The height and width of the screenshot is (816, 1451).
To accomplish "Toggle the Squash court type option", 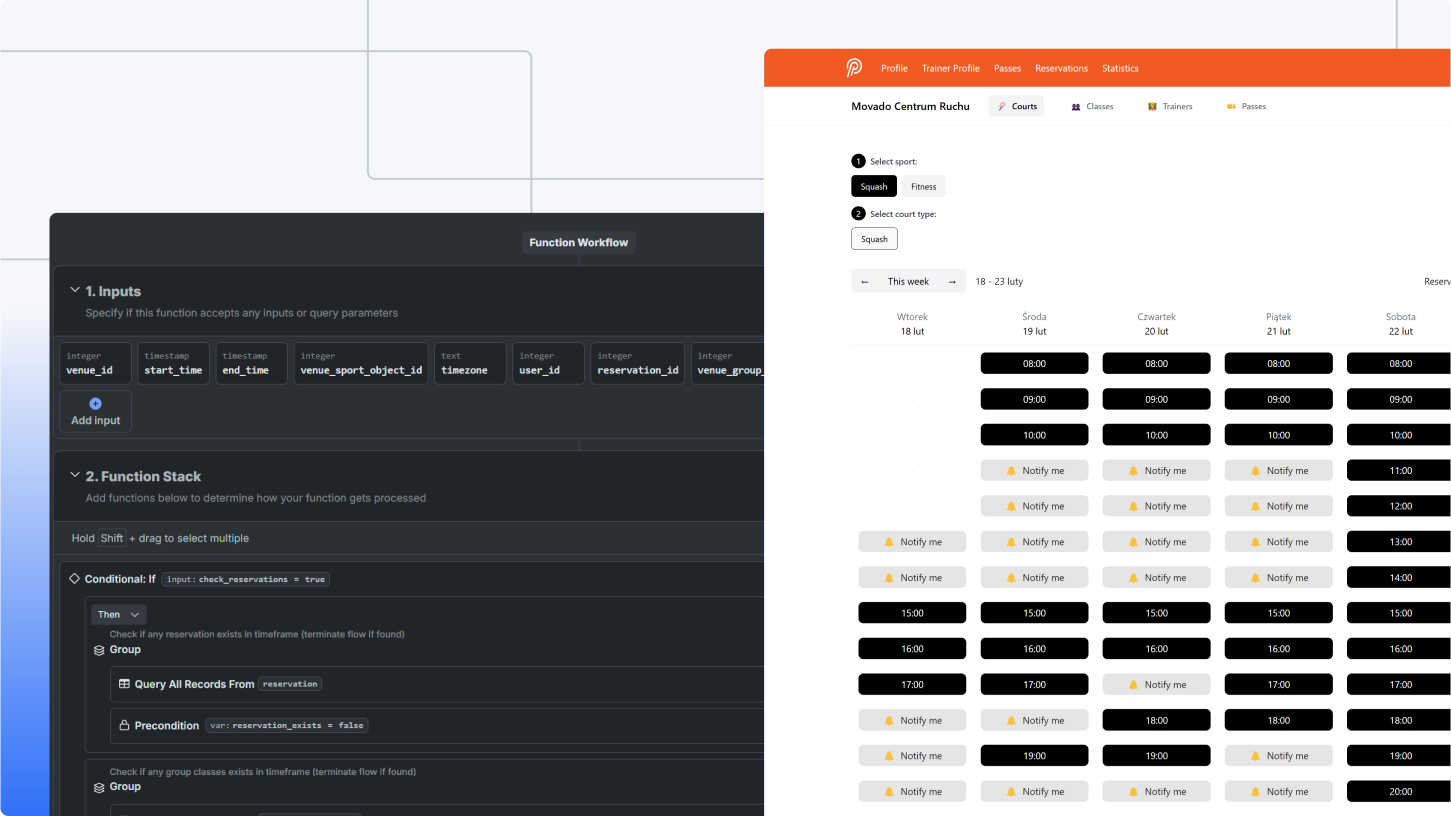I will [x=874, y=239].
